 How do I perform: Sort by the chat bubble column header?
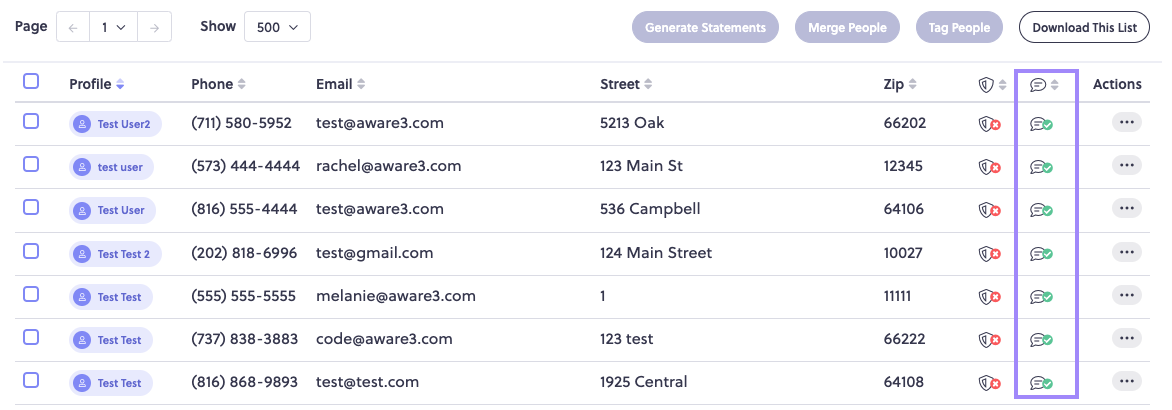point(1044,85)
